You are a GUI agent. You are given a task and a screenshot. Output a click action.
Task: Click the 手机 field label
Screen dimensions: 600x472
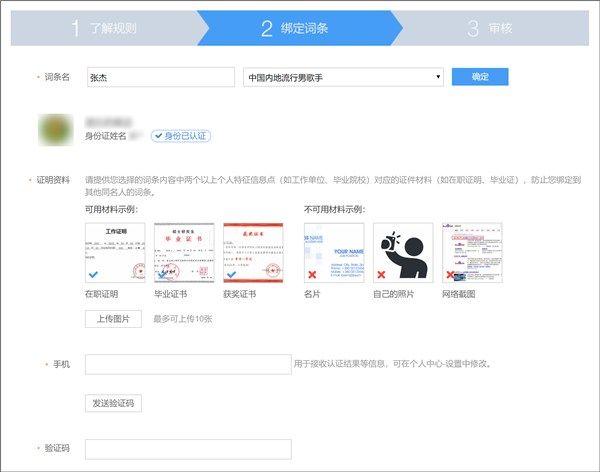[61, 364]
